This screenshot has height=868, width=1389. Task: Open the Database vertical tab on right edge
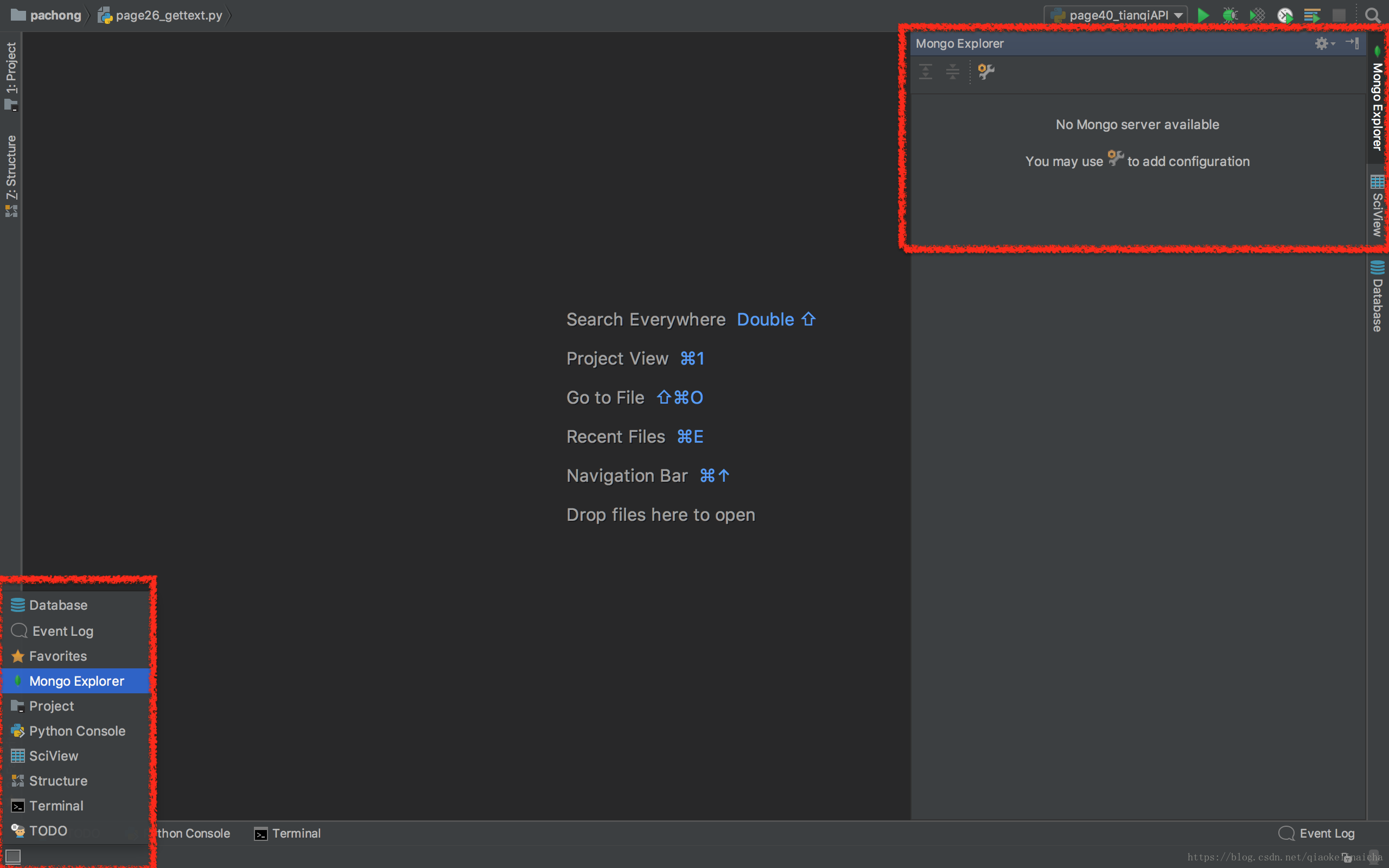pyautogui.click(x=1378, y=296)
